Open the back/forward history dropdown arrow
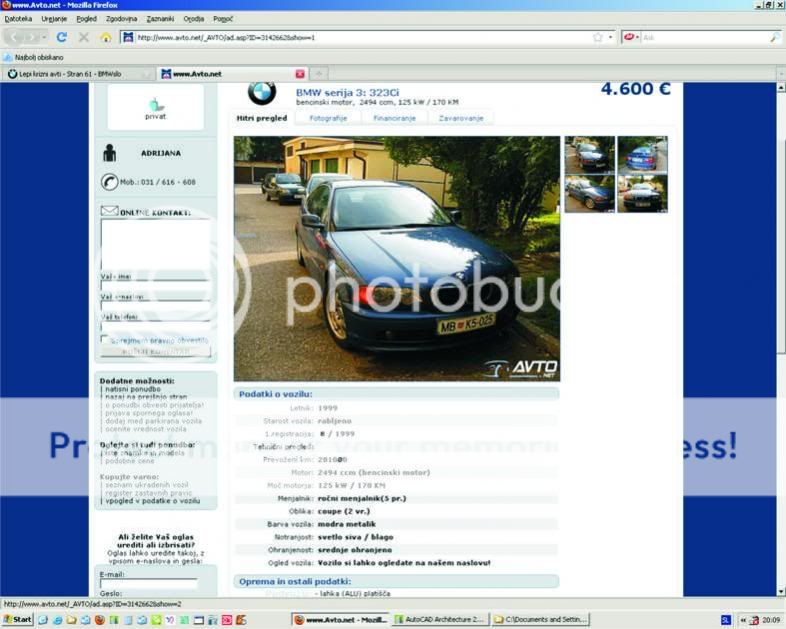The width and height of the screenshot is (786, 629). 44,37
